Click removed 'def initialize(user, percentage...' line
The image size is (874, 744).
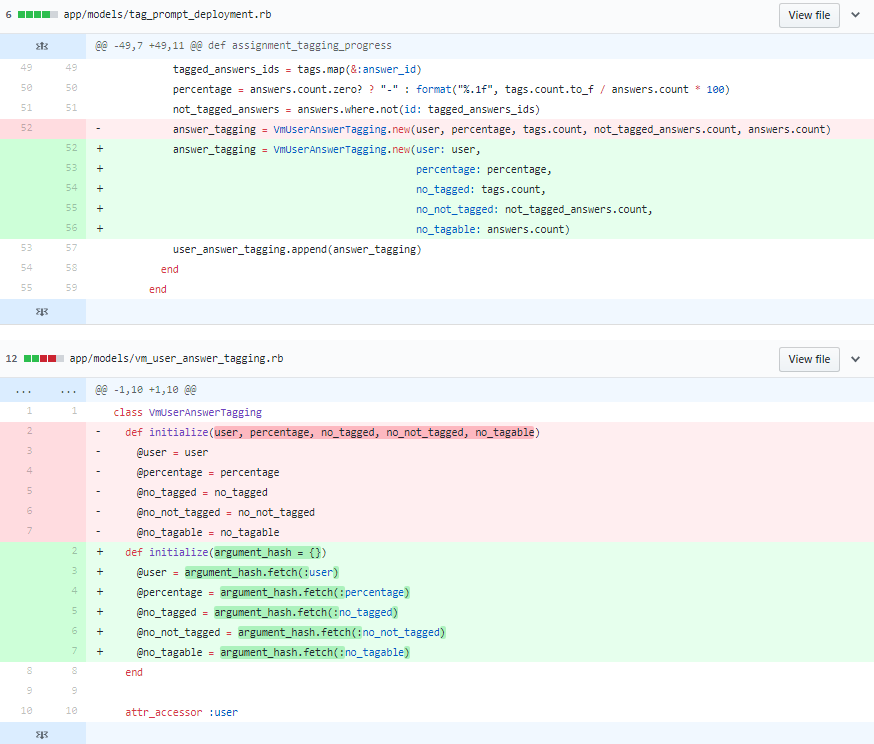480,432
